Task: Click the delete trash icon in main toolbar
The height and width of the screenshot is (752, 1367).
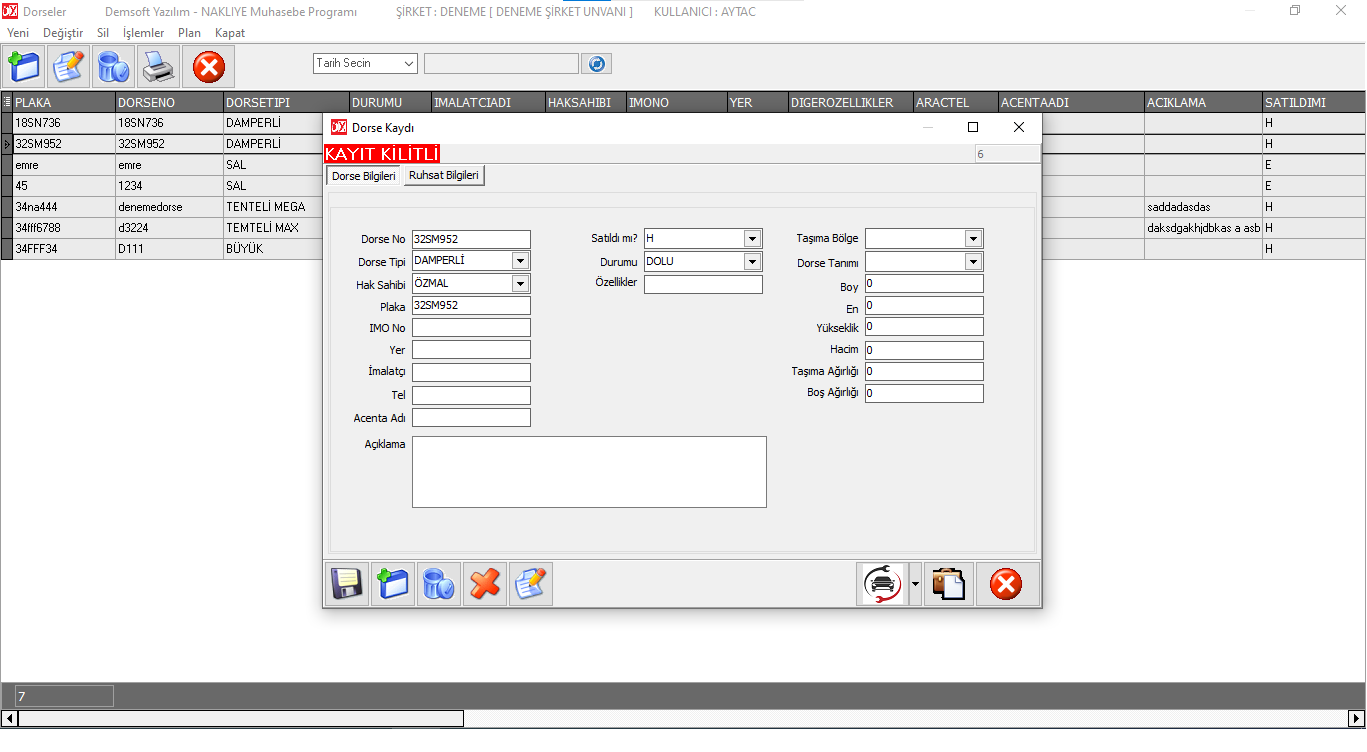Action: click(x=114, y=67)
